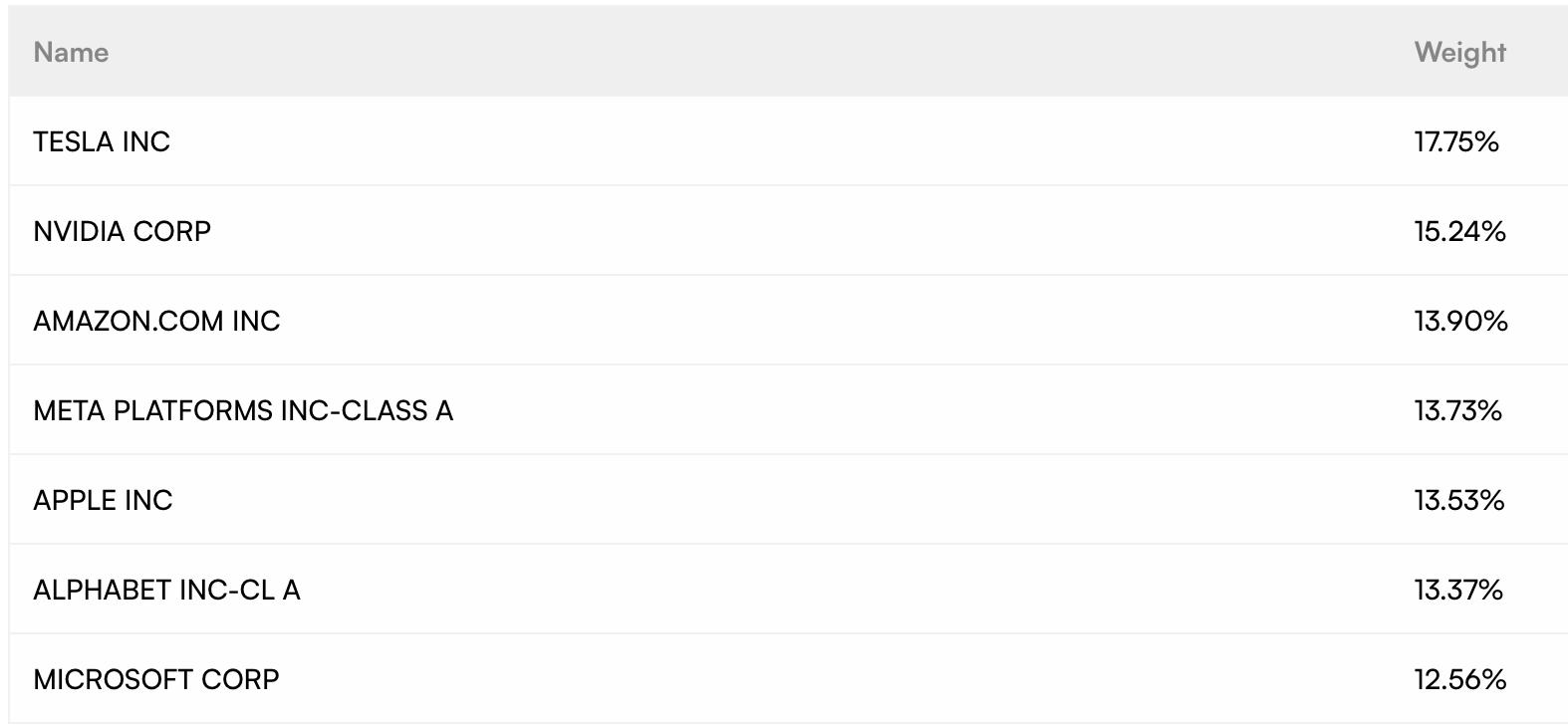
Task: Open the APPLE INC holding
Action: [x=104, y=501]
